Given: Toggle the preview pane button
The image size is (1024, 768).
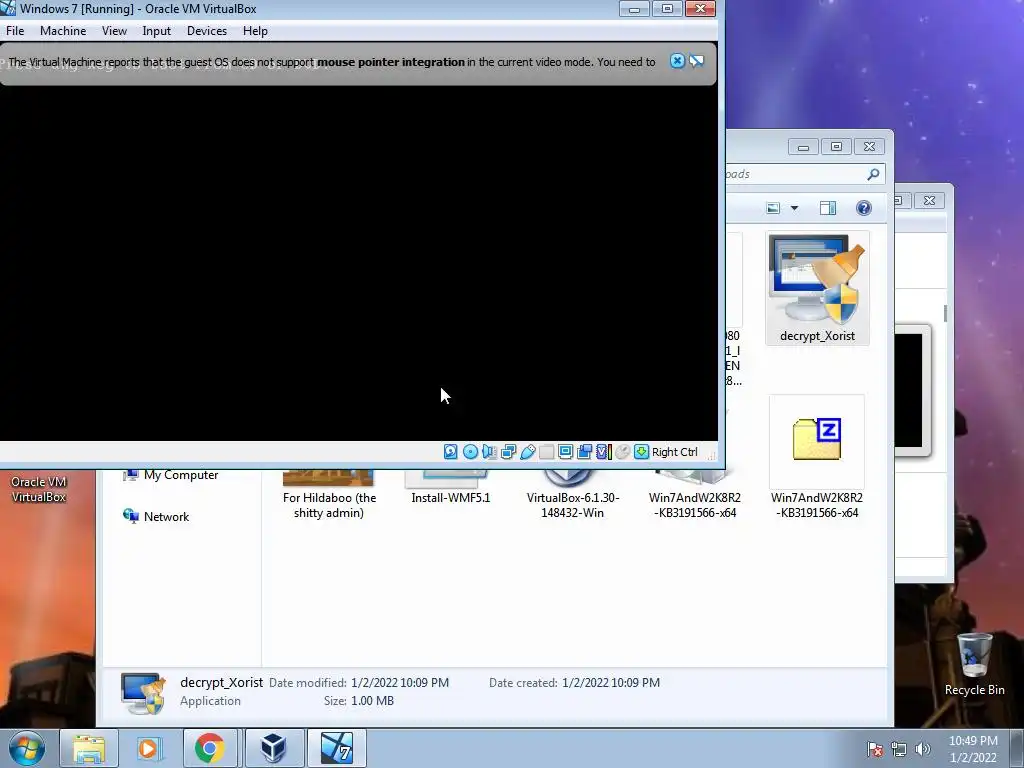Looking at the screenshot, I should (827, 208).
